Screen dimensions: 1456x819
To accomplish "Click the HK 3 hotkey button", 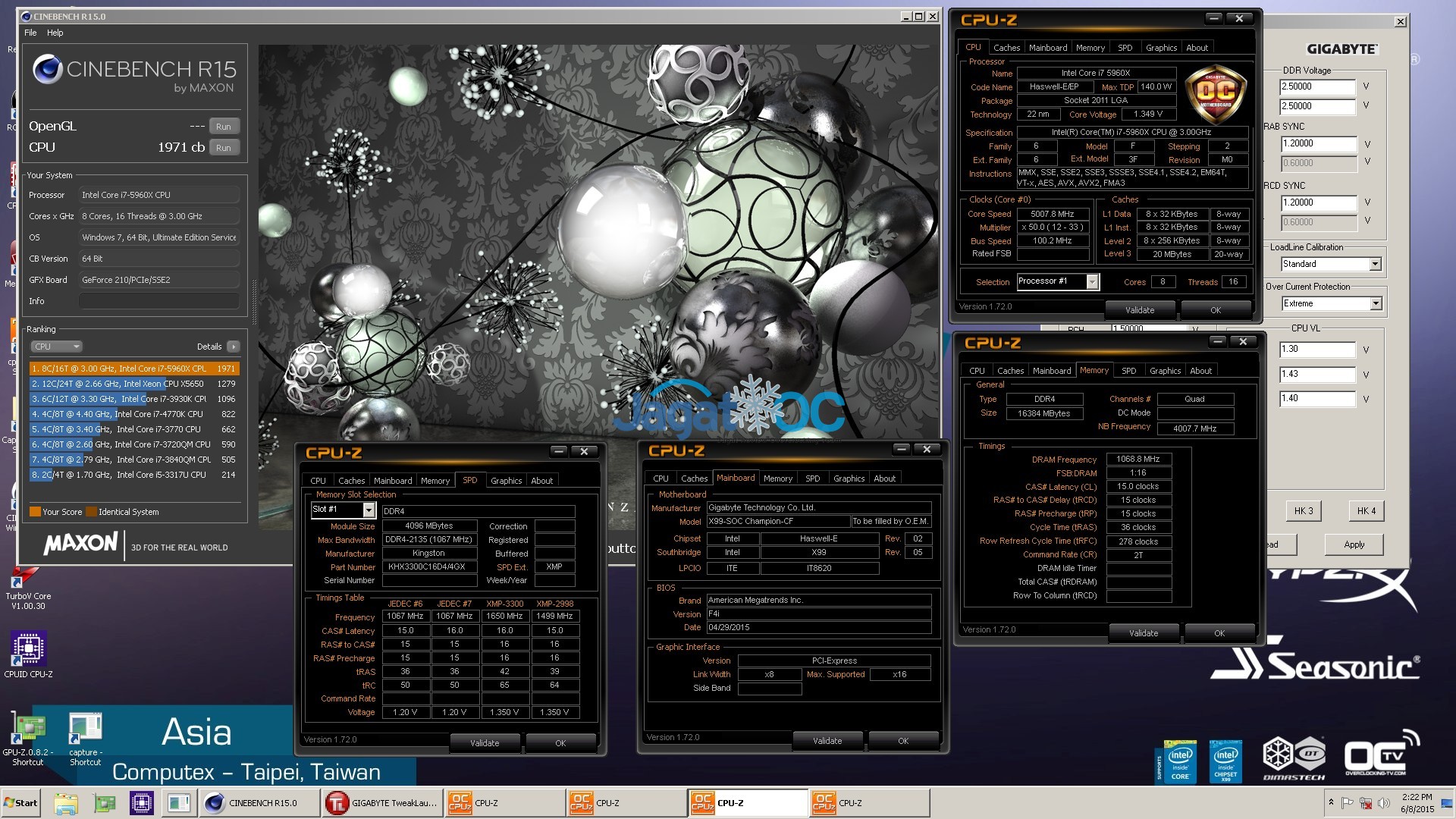I will (x=1304, y=511).
